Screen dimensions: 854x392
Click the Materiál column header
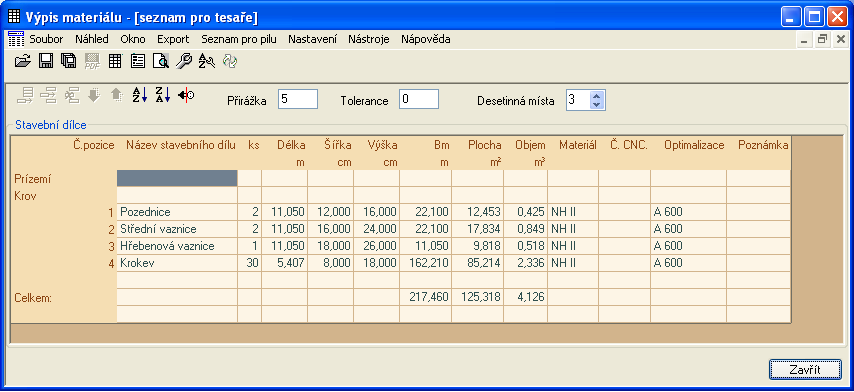578,145
